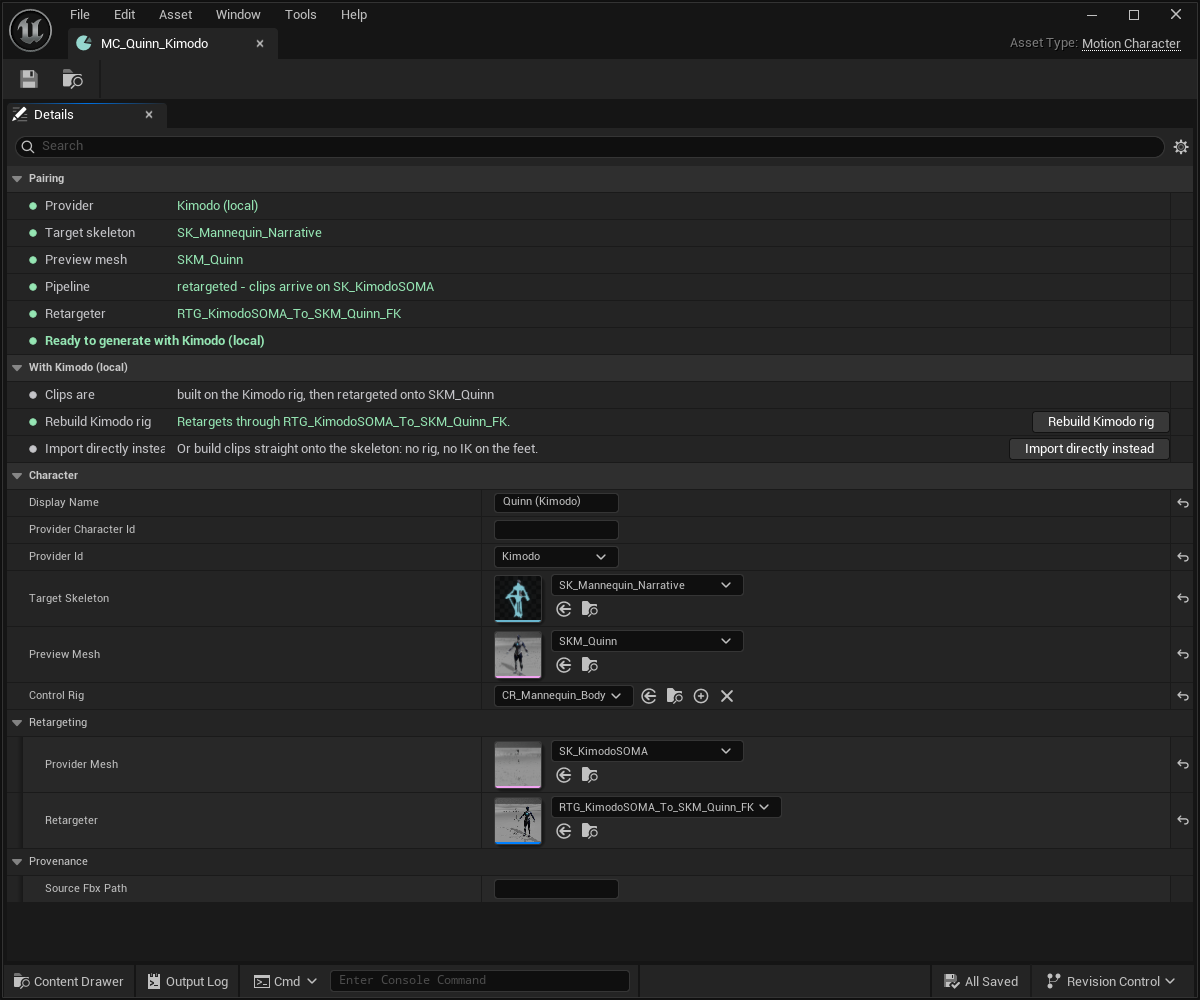The width and height of the screenshot is (1200, 1000).
Task: Reset Display Name to default
Action: [1183, 503]
